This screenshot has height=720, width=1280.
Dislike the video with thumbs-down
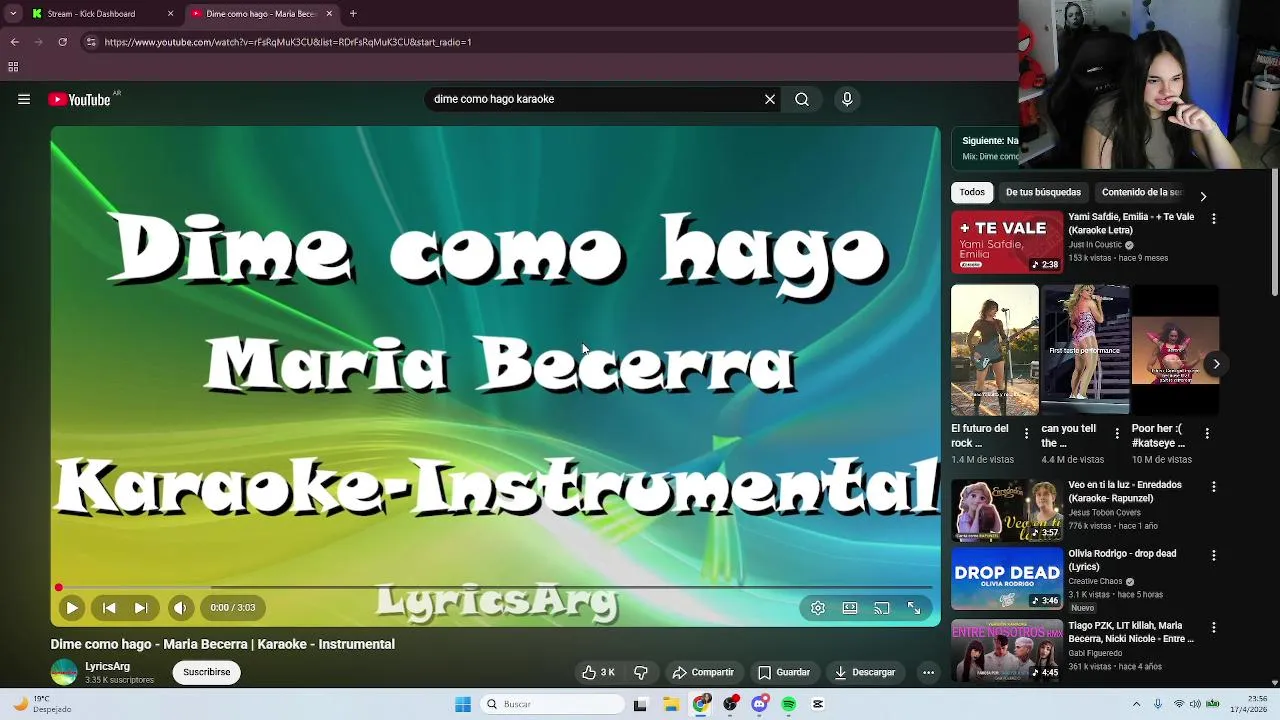[642, 672]
